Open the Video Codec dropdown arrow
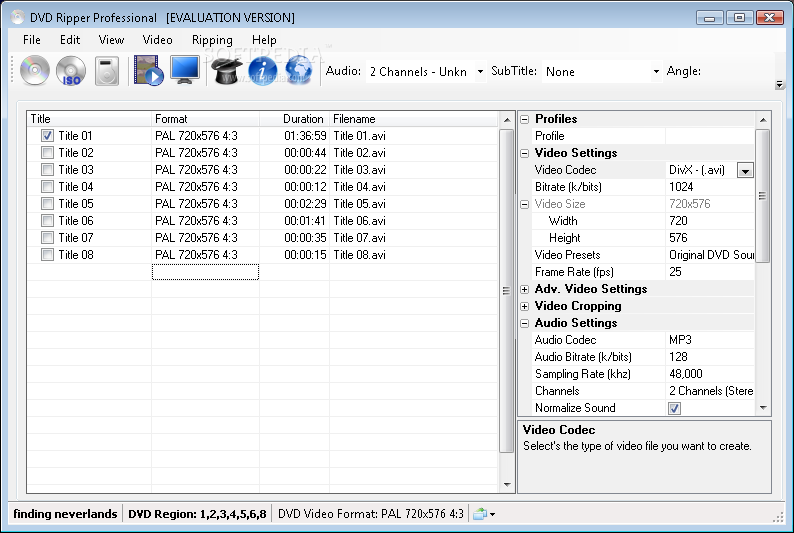The width and height of the screenshot is (794, 533). [745, 170]
